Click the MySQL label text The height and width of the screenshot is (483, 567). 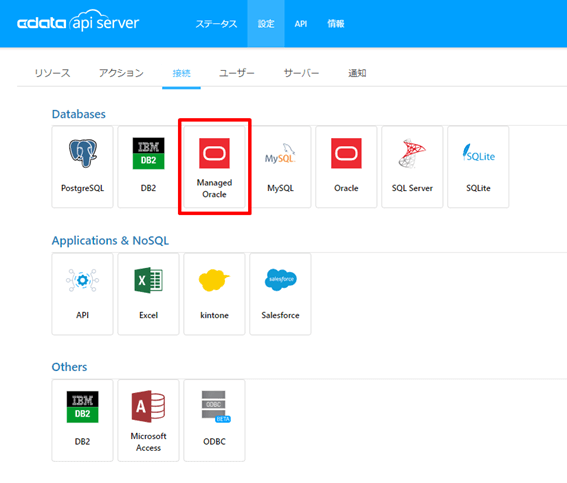pos(280,188)
